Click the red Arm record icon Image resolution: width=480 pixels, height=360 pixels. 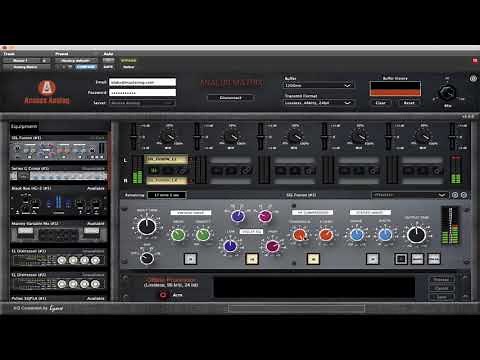(163, 295)
